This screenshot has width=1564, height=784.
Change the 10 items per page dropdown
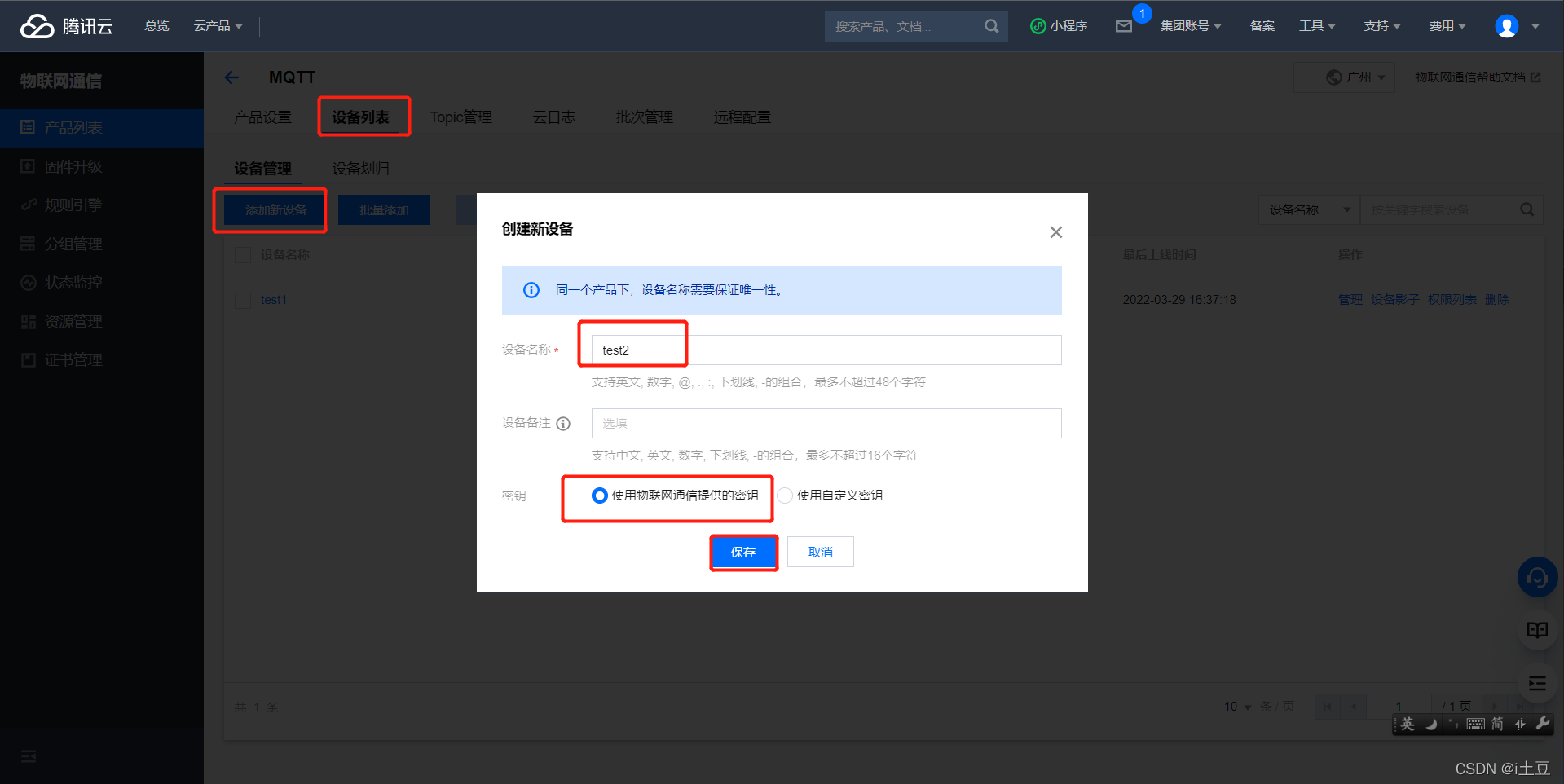(1237, 707)
